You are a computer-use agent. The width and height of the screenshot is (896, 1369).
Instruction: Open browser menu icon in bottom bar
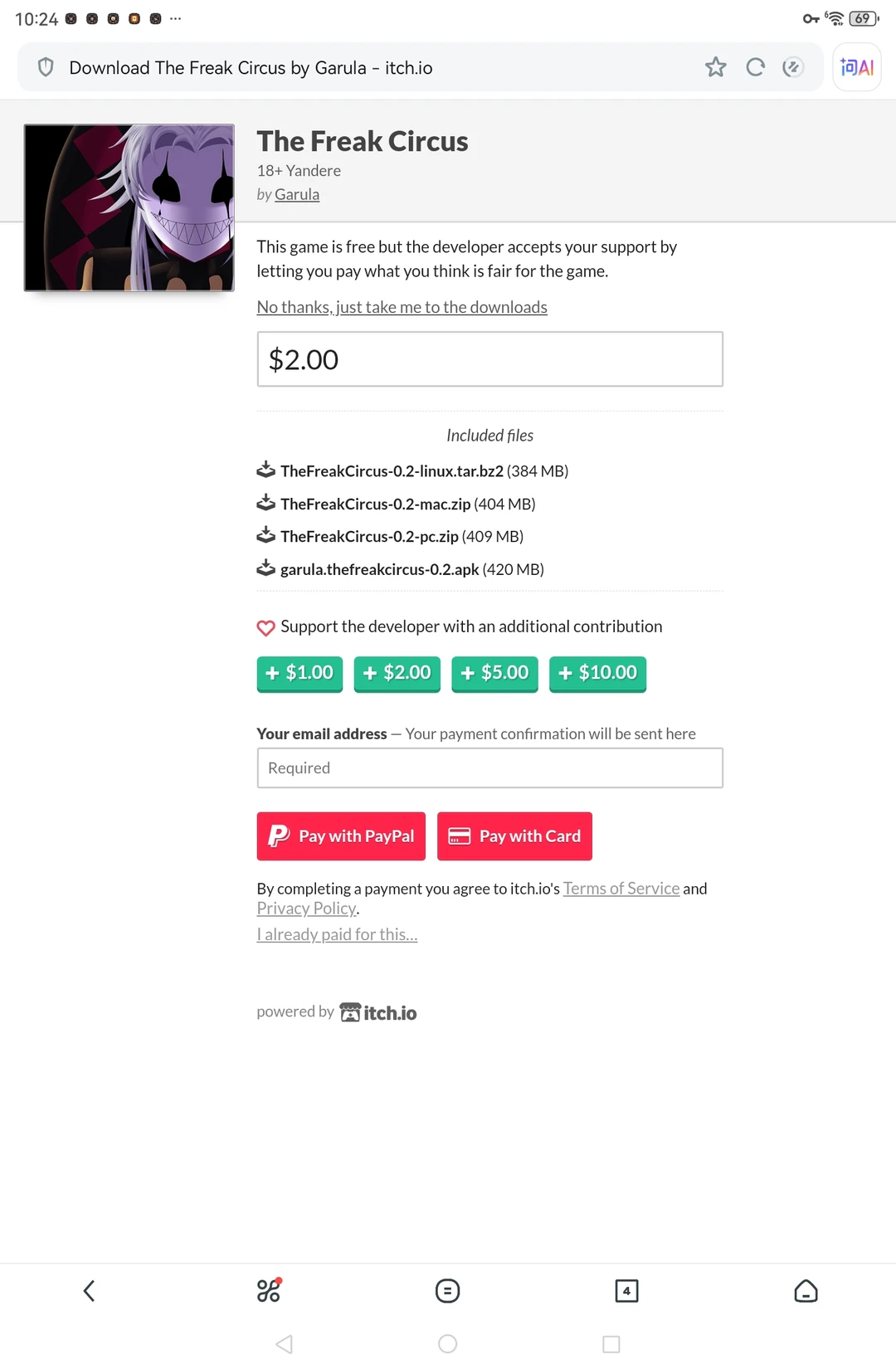447,1290
